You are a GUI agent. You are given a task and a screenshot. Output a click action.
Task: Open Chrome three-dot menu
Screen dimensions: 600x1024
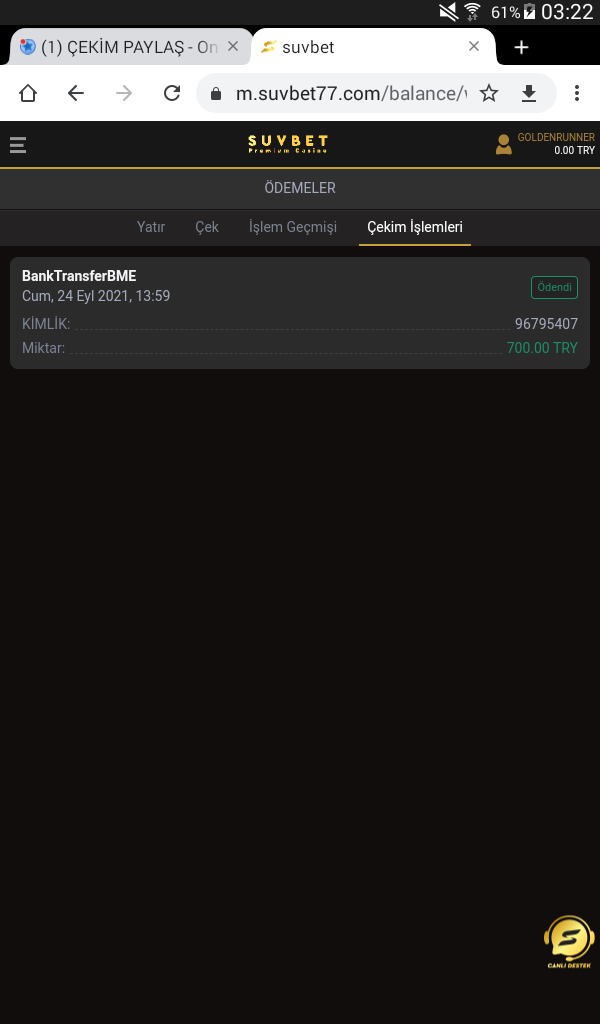click(x=577, y=93)
